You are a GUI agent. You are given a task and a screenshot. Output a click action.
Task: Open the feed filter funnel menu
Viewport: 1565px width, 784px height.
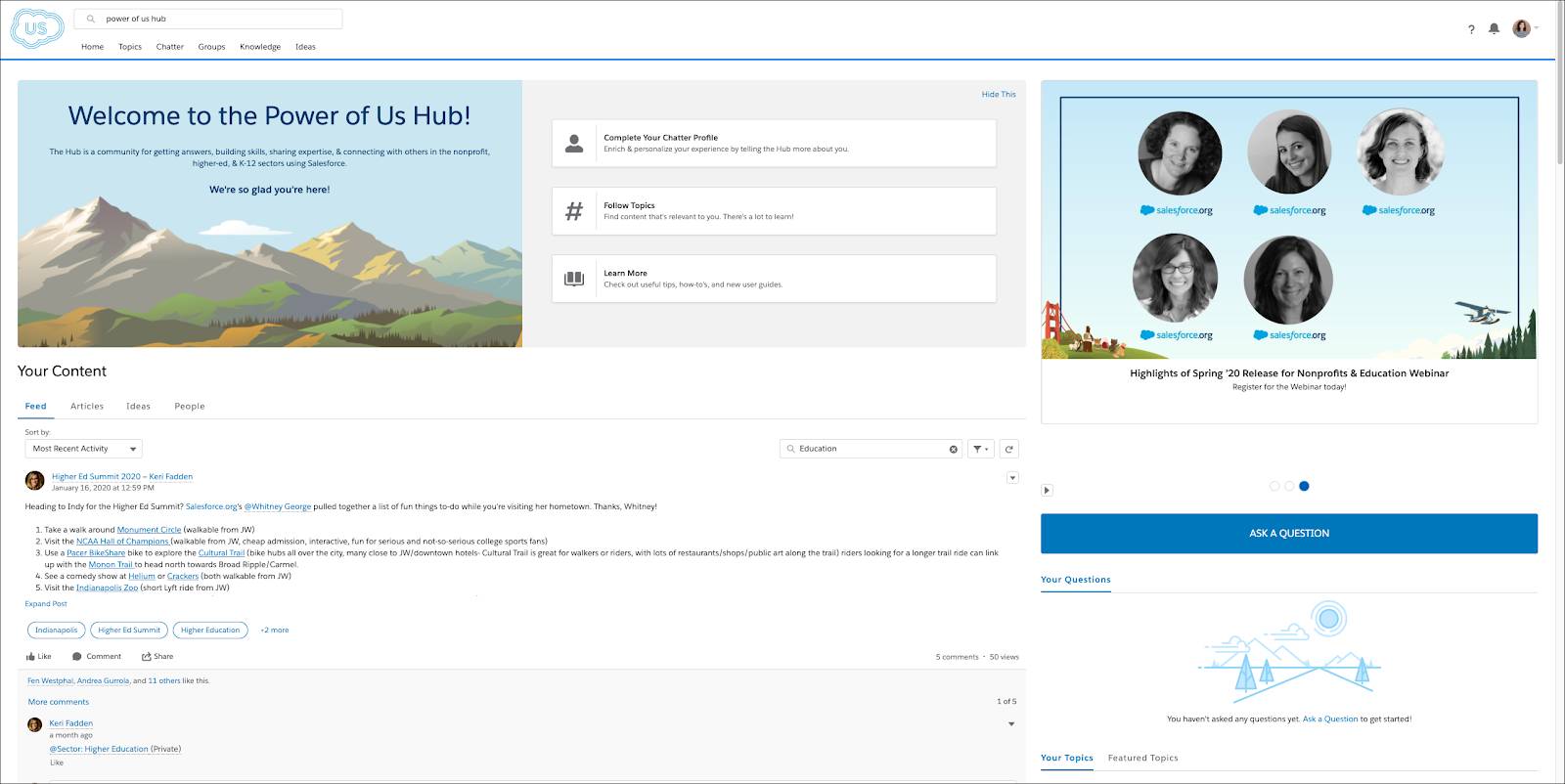[x=980, y=449]
